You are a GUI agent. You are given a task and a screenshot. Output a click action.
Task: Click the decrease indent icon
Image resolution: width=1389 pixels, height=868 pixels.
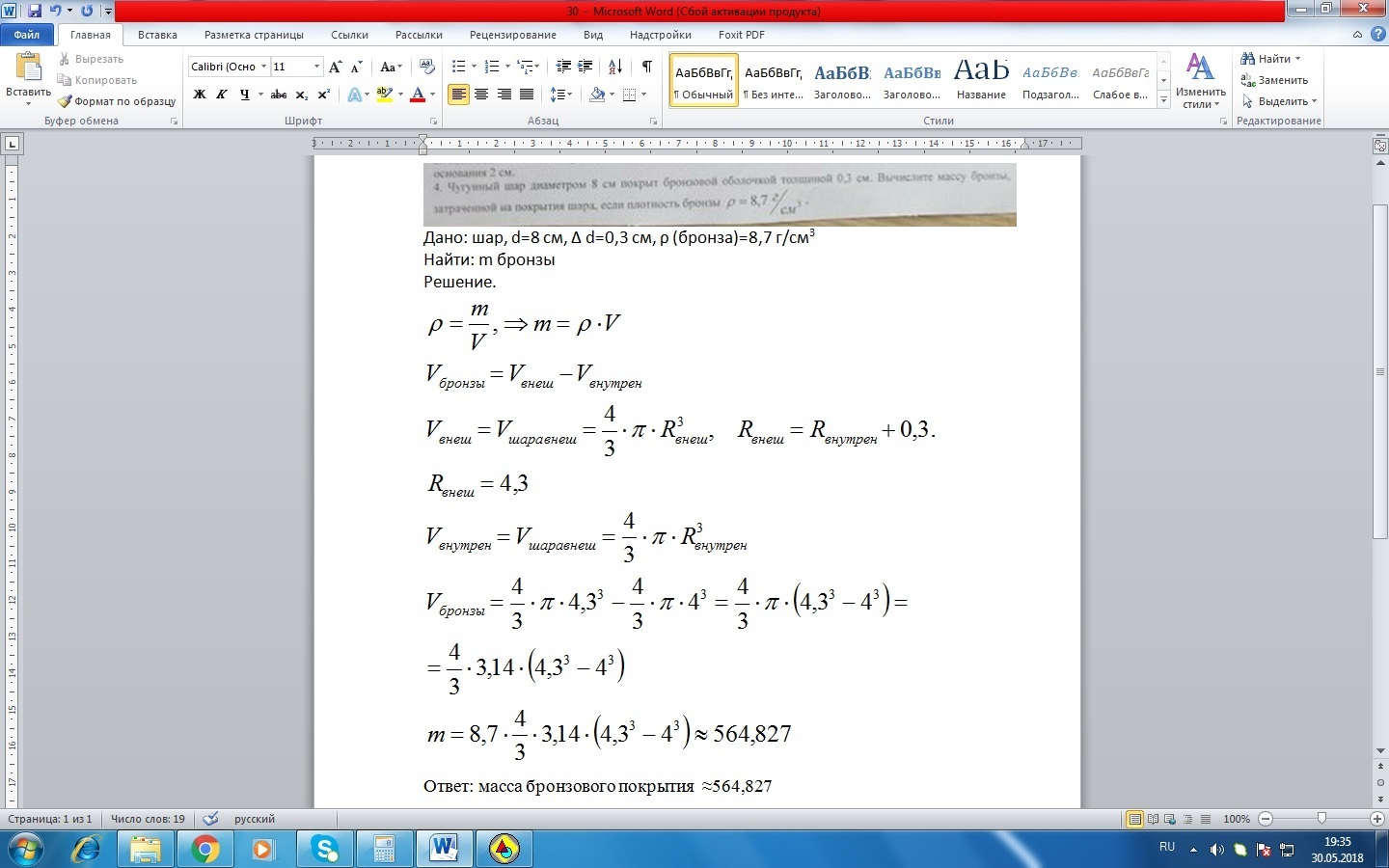[563, 67]
